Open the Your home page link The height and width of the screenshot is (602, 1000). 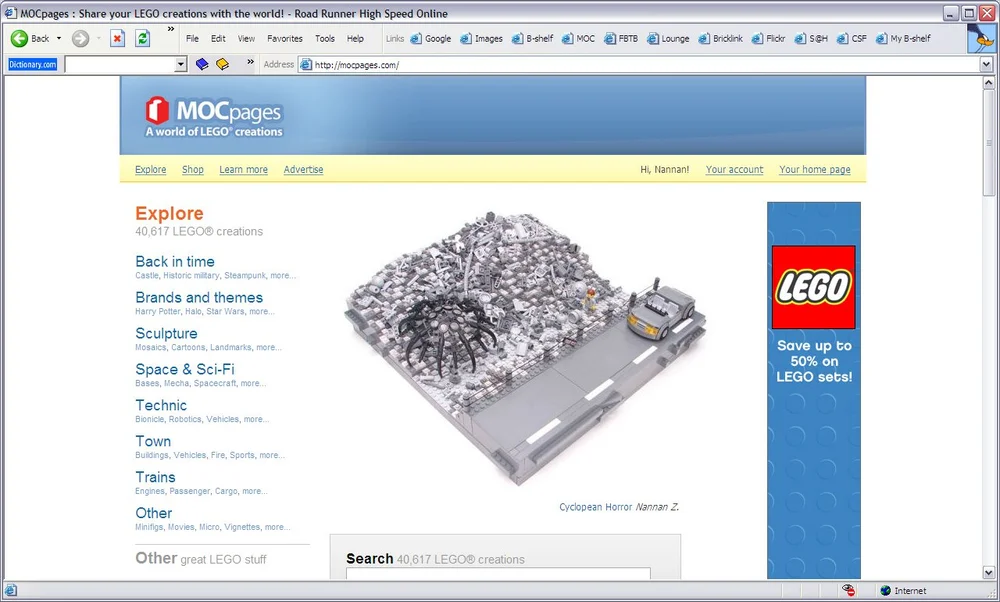coord(815,170)
